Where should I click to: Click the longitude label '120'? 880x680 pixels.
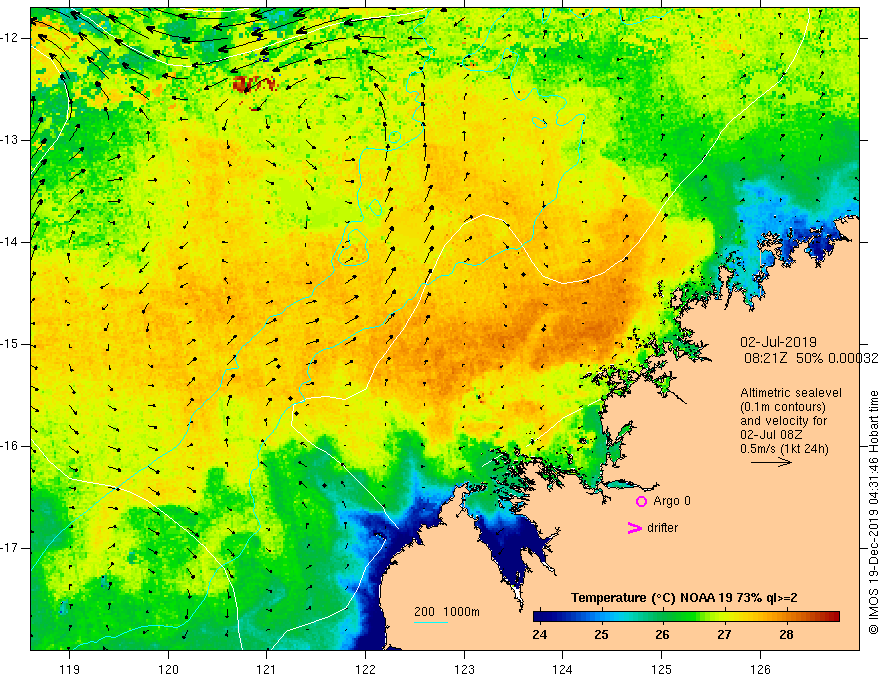[168, 669]
